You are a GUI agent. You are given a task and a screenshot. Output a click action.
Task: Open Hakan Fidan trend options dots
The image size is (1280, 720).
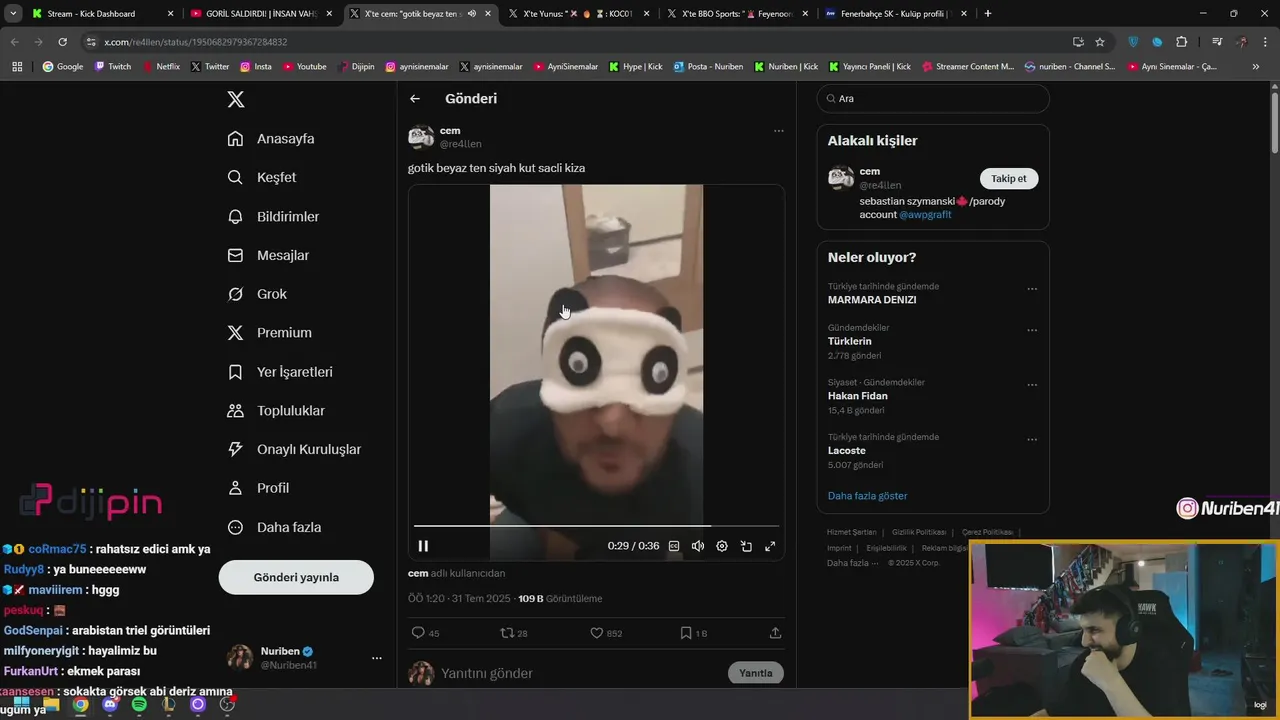pyautogui.click(x=1032, y=385)
